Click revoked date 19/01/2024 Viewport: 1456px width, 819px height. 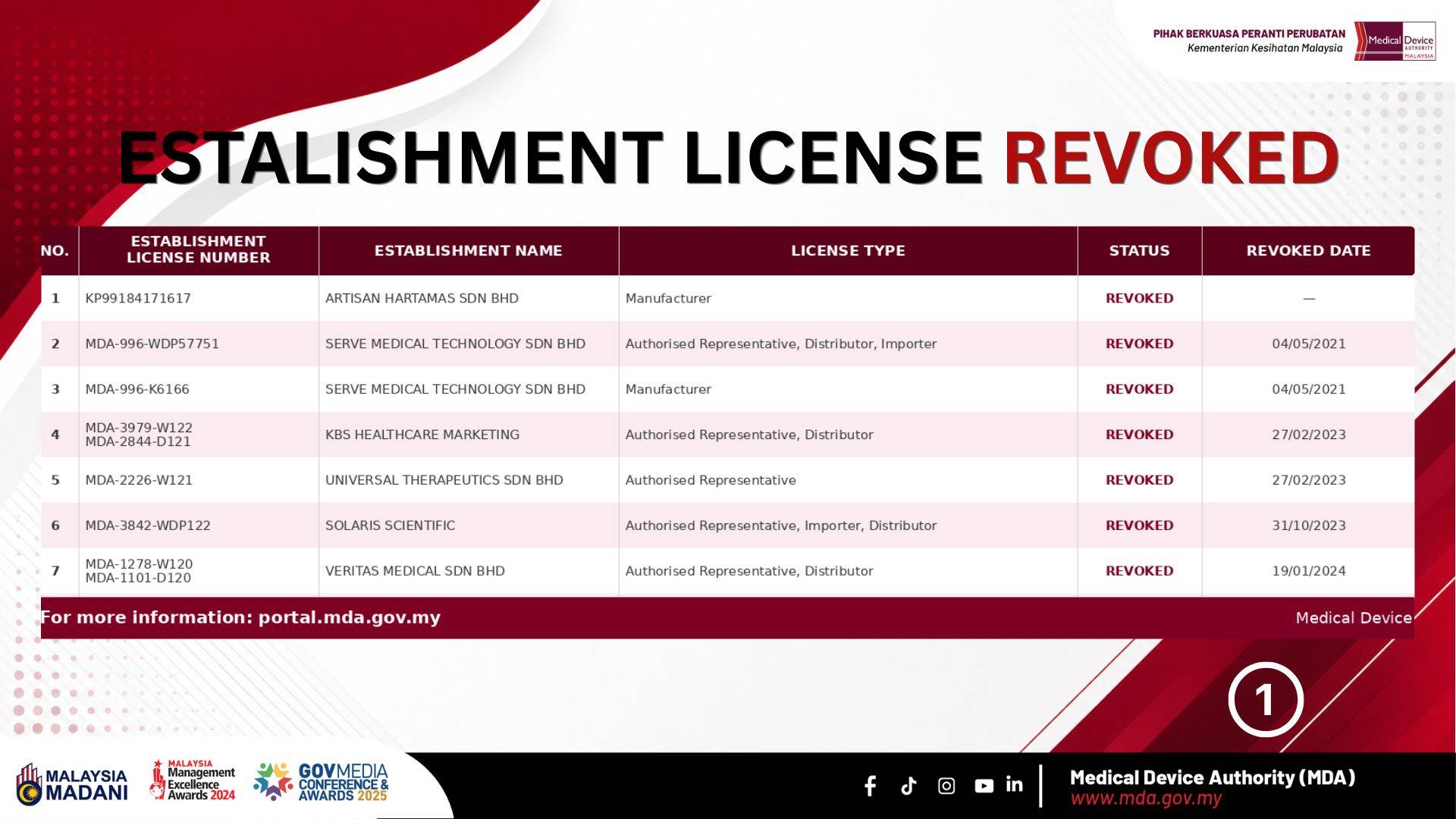point(1309,571)
